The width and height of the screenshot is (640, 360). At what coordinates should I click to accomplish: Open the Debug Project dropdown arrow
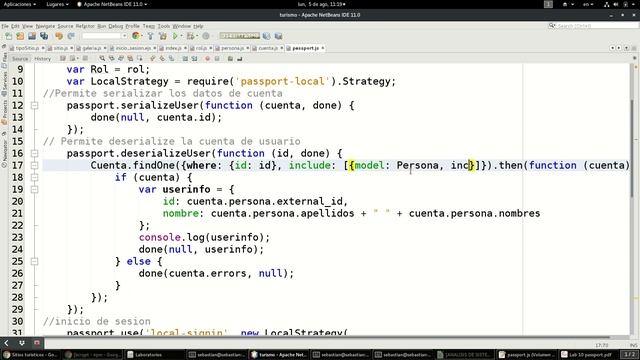(197, 36)
